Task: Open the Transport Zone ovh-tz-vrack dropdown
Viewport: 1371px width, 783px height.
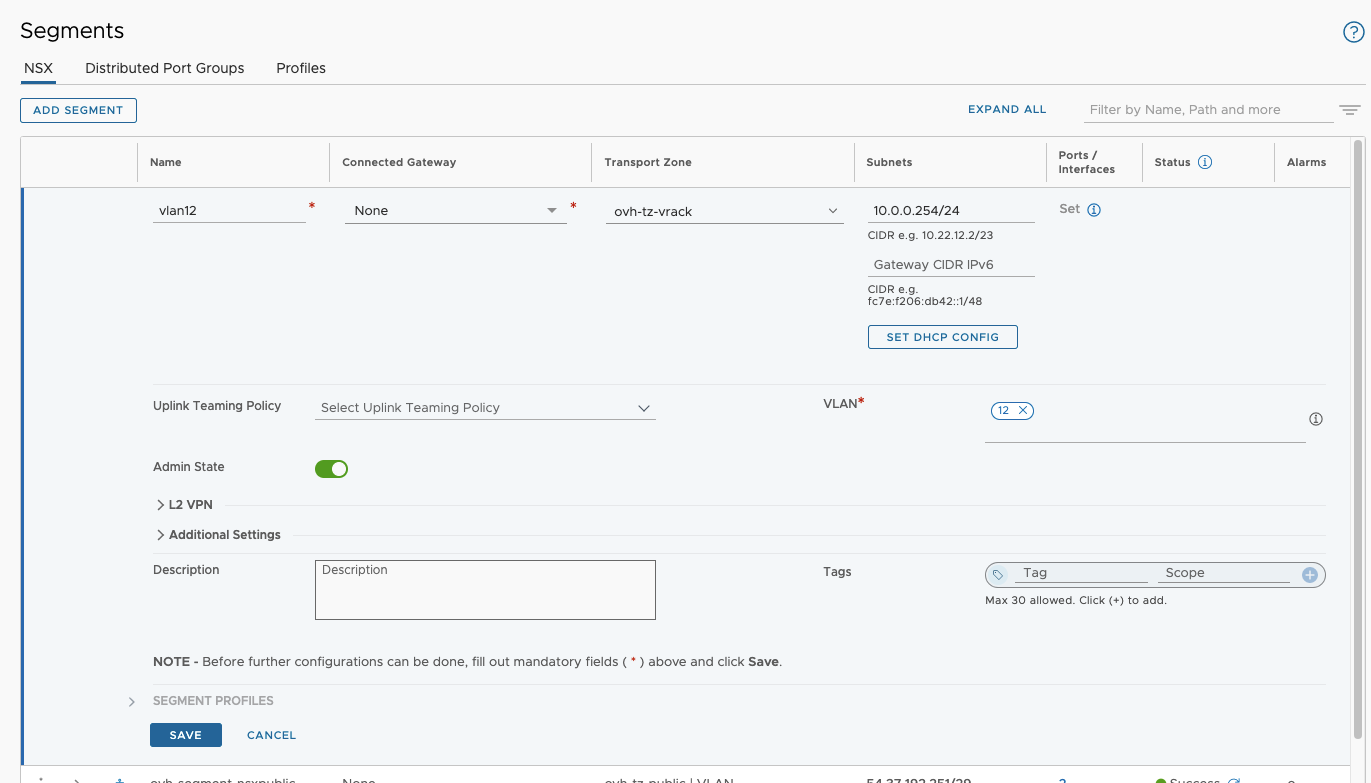Action: point(724,211)
